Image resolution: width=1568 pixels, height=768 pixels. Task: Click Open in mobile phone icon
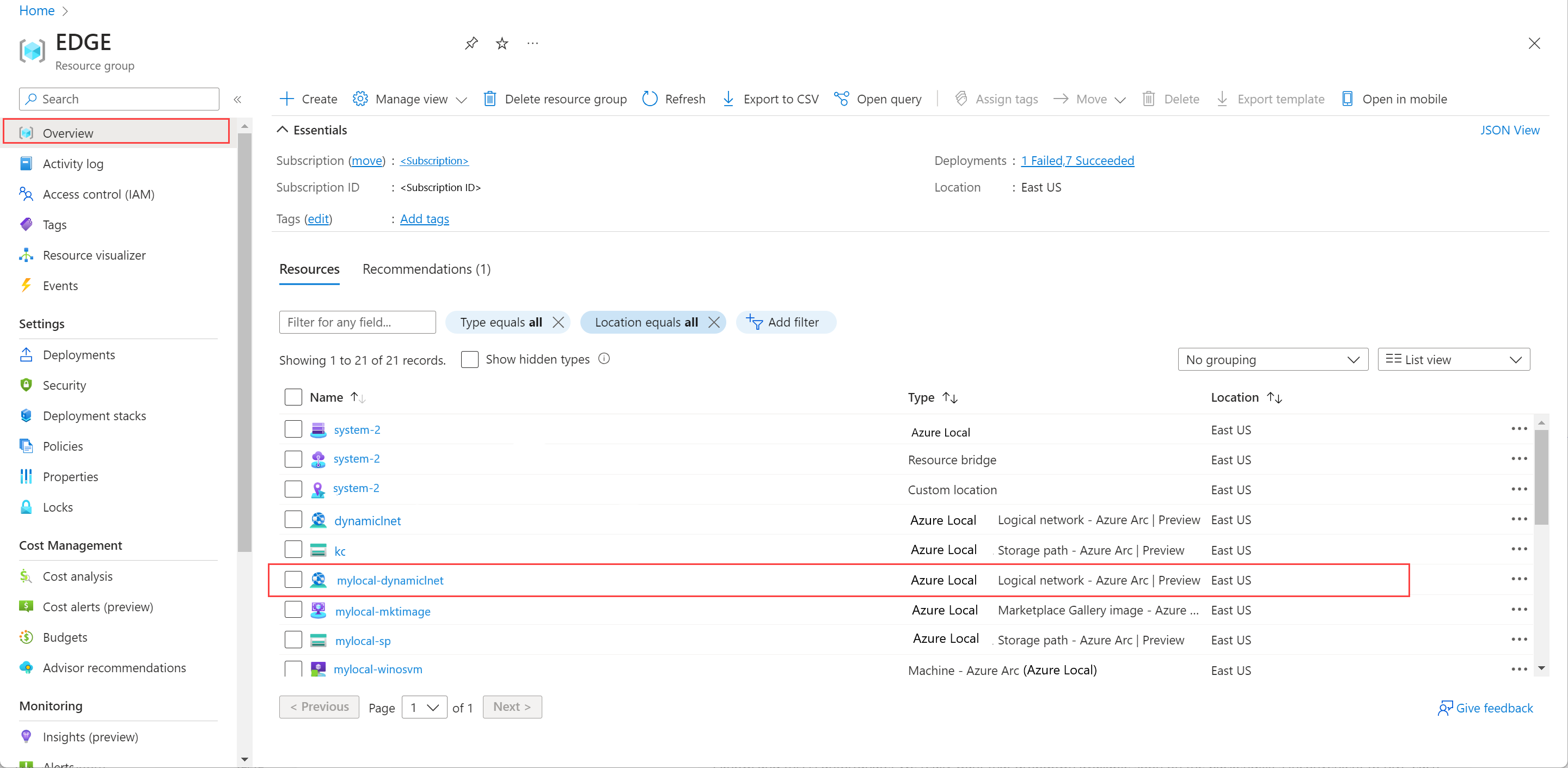[1347, 99]
